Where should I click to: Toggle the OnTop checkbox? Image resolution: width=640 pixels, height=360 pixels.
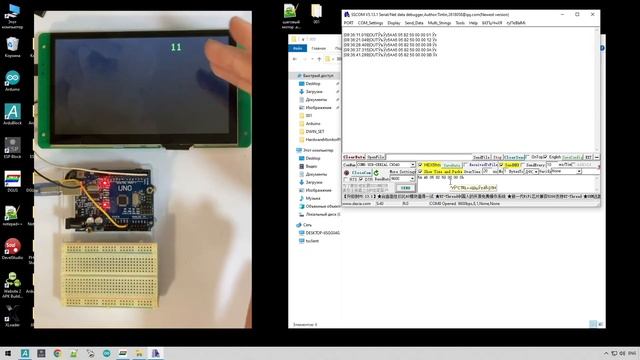tap(527, 157)
